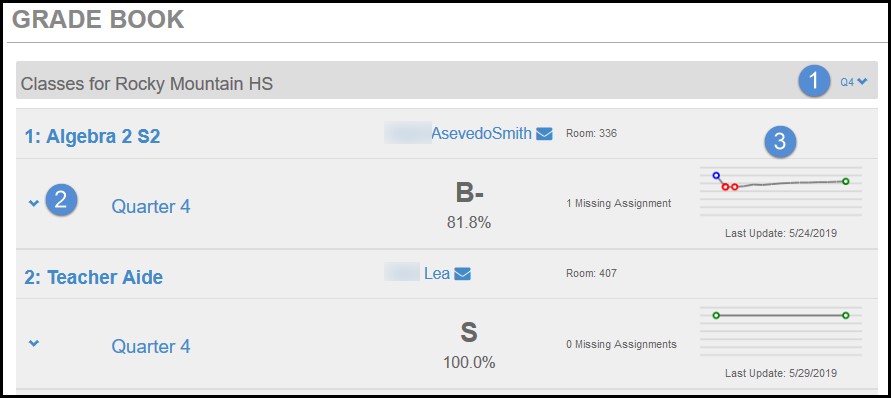This screenshot has width=891, height=398.
Task: Email teacher AsevedoSmith via envelope icon
Action: [544, 134]
